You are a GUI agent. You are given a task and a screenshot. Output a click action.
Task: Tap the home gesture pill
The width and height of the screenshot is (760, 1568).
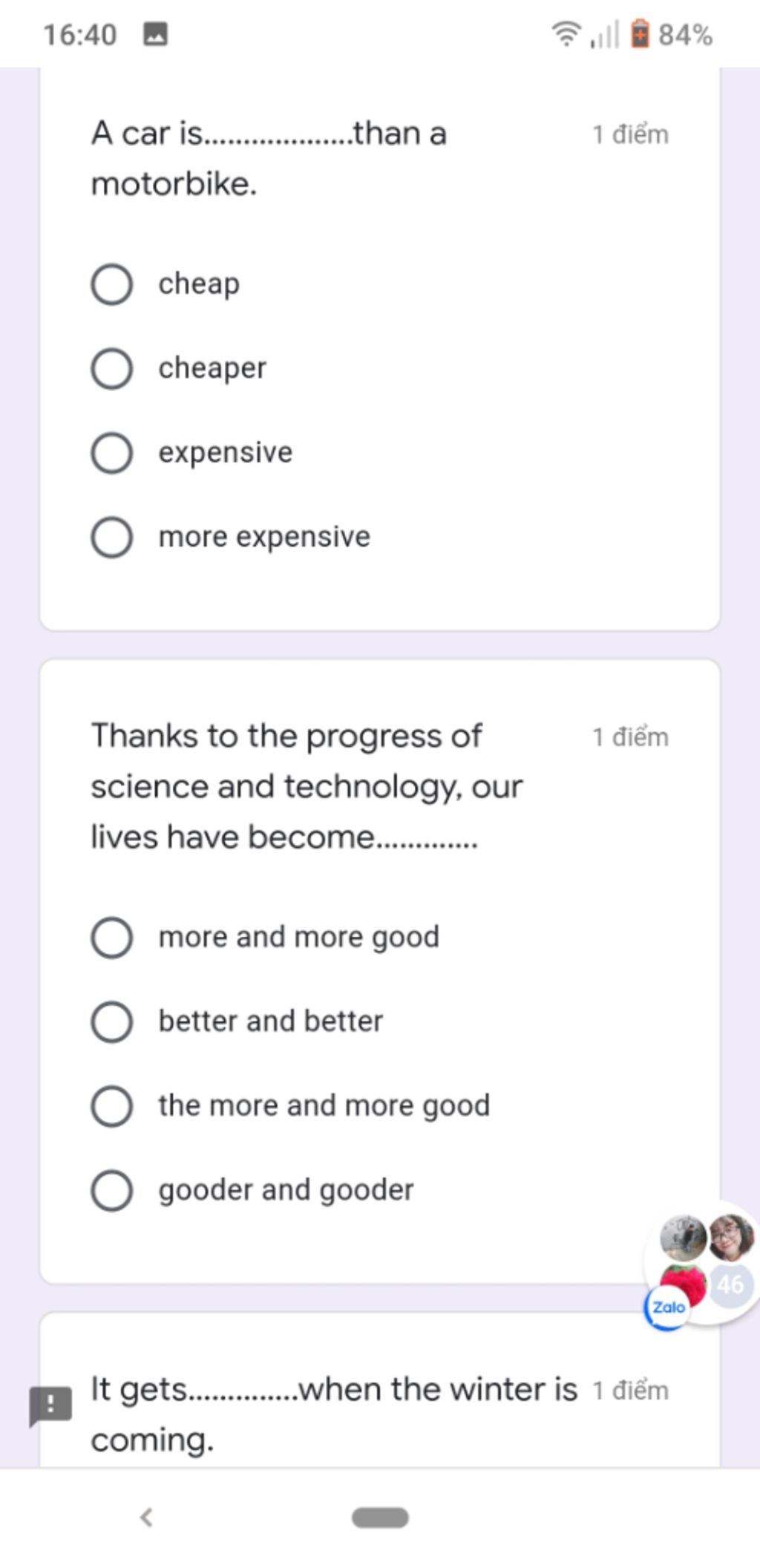pos(380,1518)
